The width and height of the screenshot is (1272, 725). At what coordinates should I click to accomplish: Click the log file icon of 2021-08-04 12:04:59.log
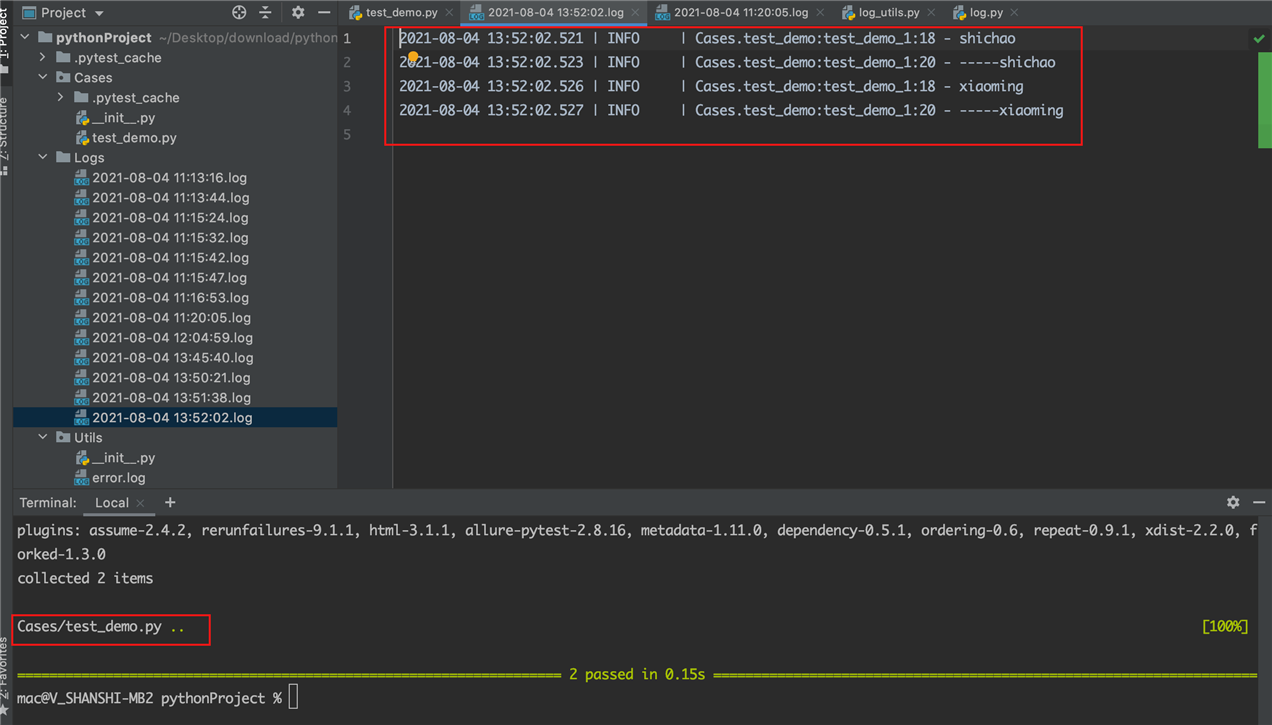click(x=82, y=337)
